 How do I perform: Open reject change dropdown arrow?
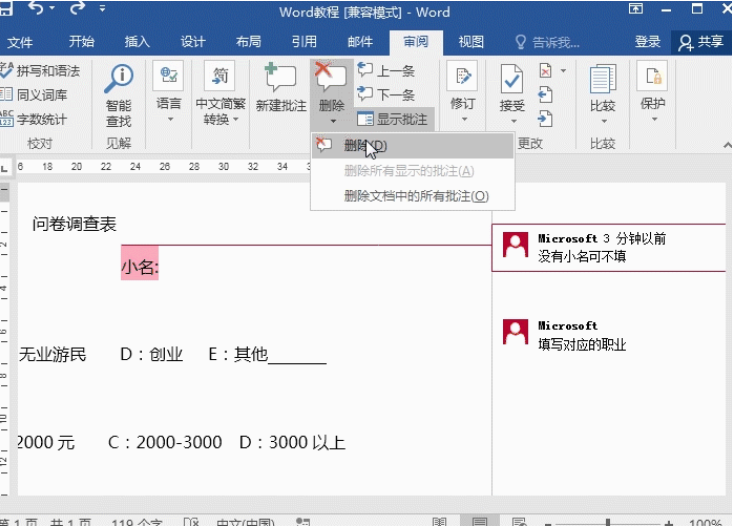(x=563, y=71)
